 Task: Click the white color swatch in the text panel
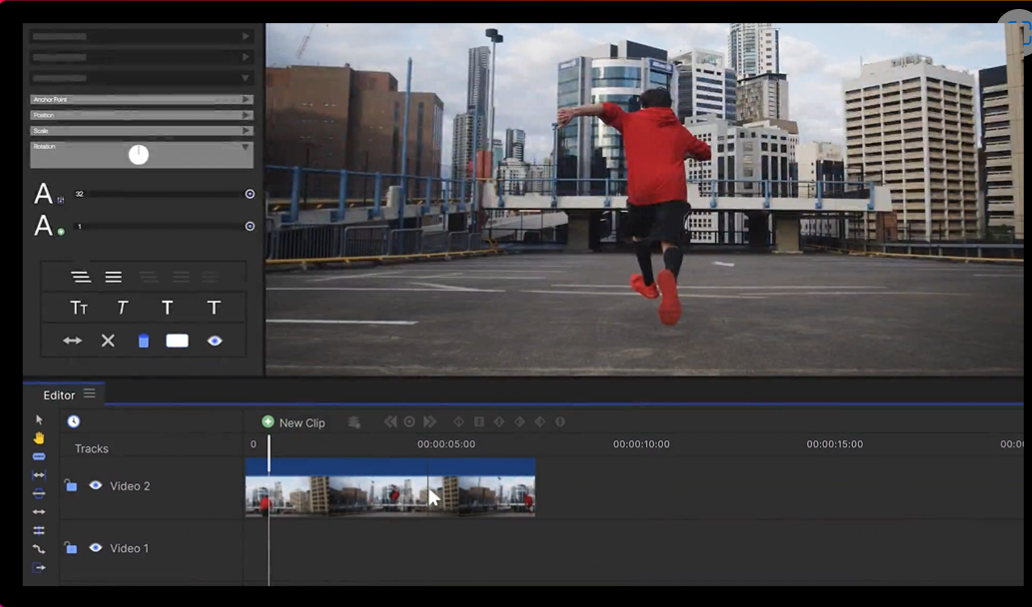coord(177,340)
